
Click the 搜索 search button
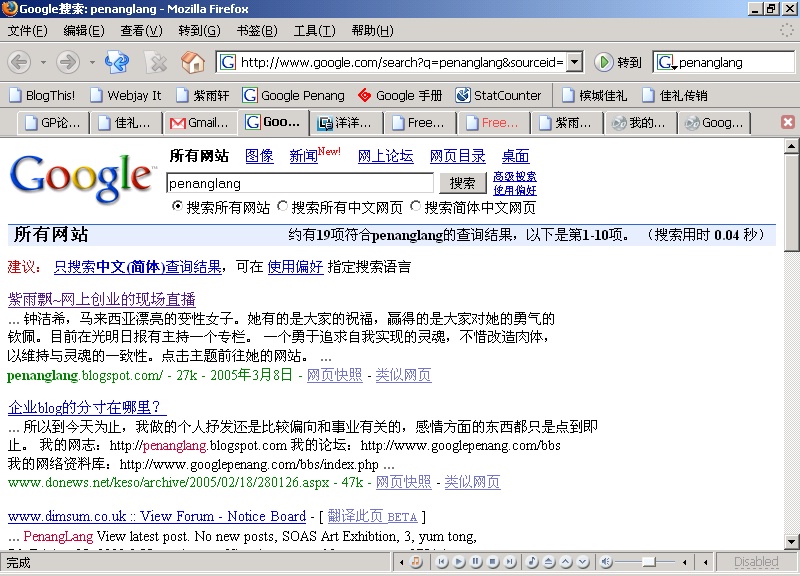point(462,183)
